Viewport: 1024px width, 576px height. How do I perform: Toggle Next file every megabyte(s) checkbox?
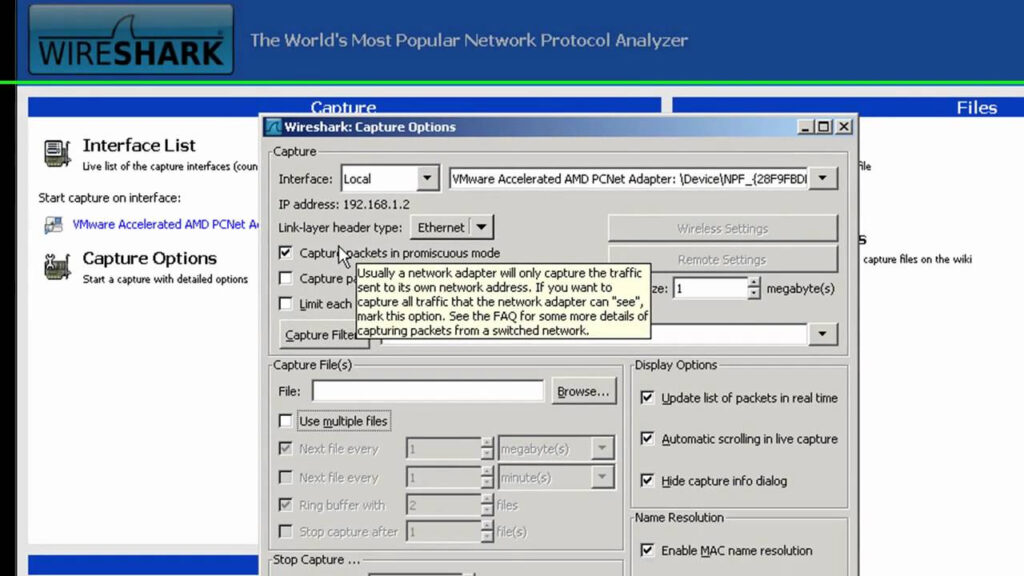pos(285,449)
